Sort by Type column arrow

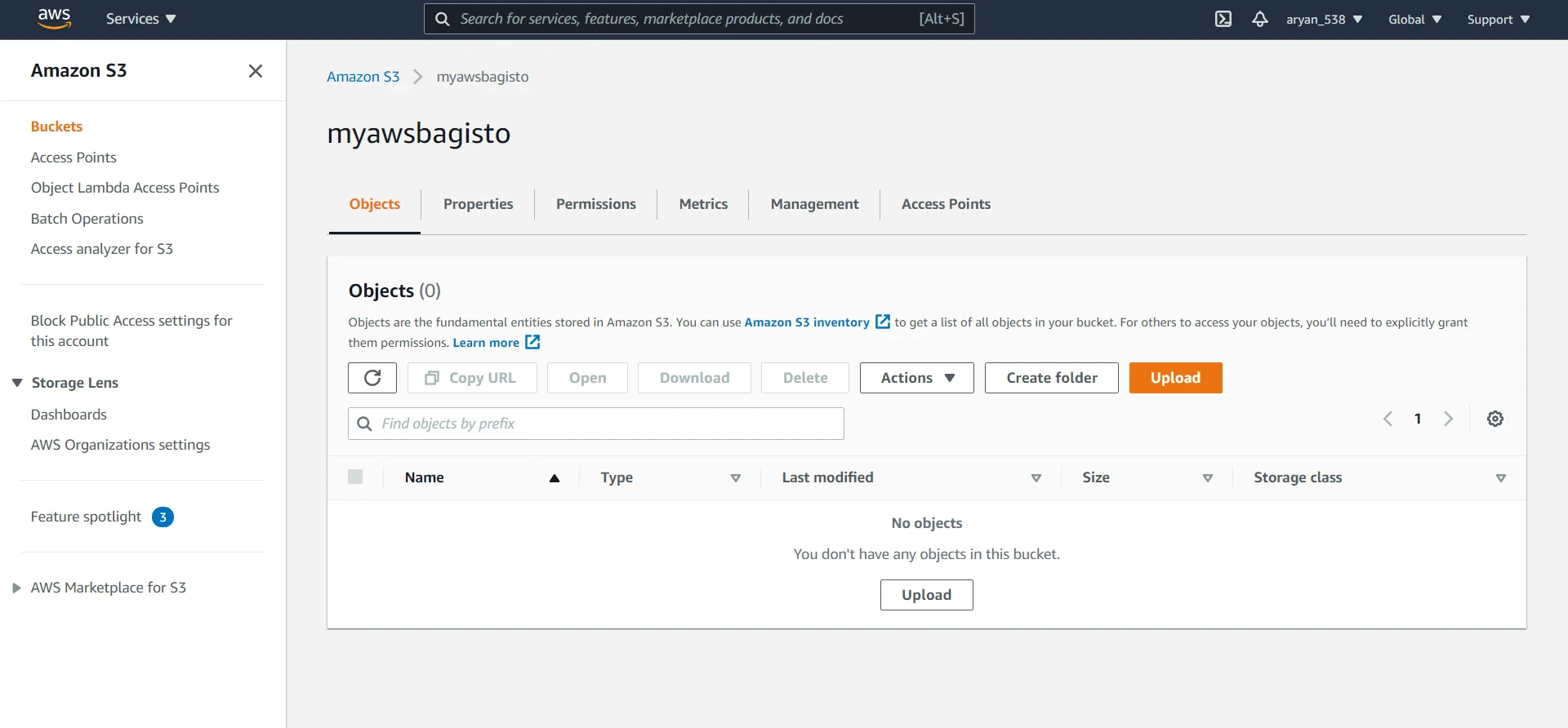(x=735, y=478)
